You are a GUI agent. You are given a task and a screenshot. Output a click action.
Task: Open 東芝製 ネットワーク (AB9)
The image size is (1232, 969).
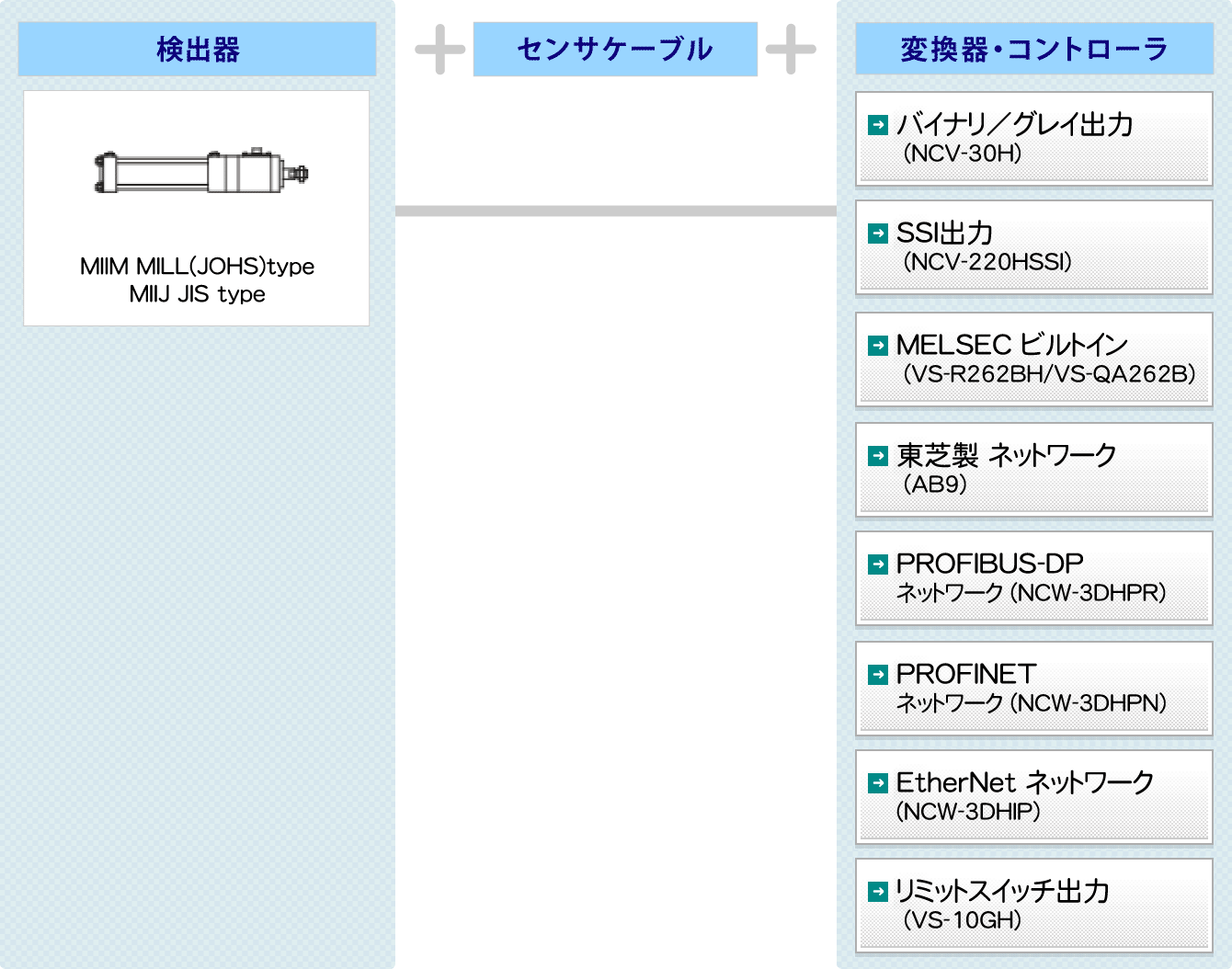(1034, 470)
